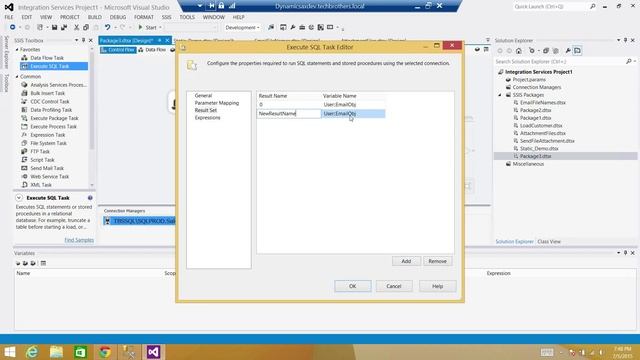Select Connection Managers project node
640x360 pixels.
[537, 87]
